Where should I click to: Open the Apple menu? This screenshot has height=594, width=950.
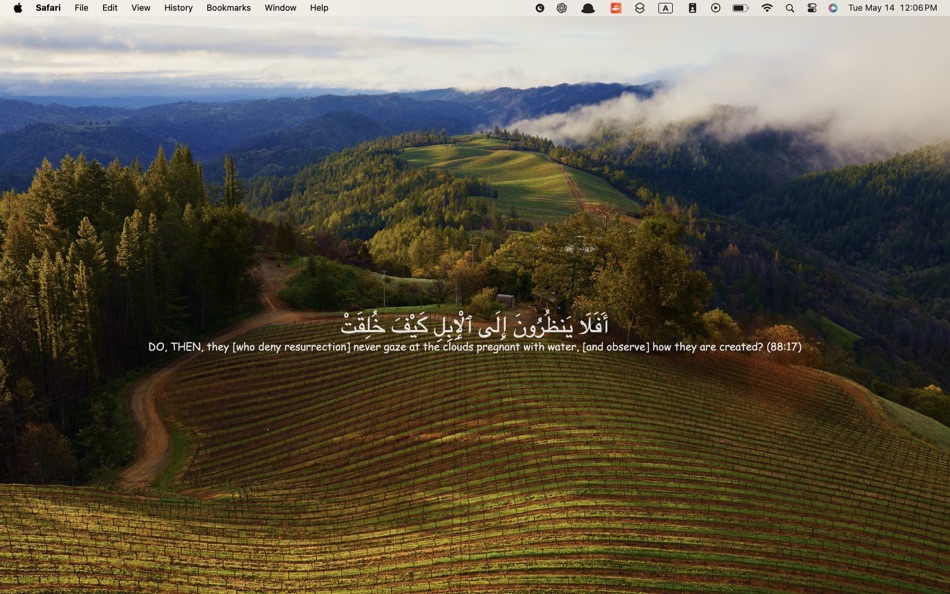18,8
